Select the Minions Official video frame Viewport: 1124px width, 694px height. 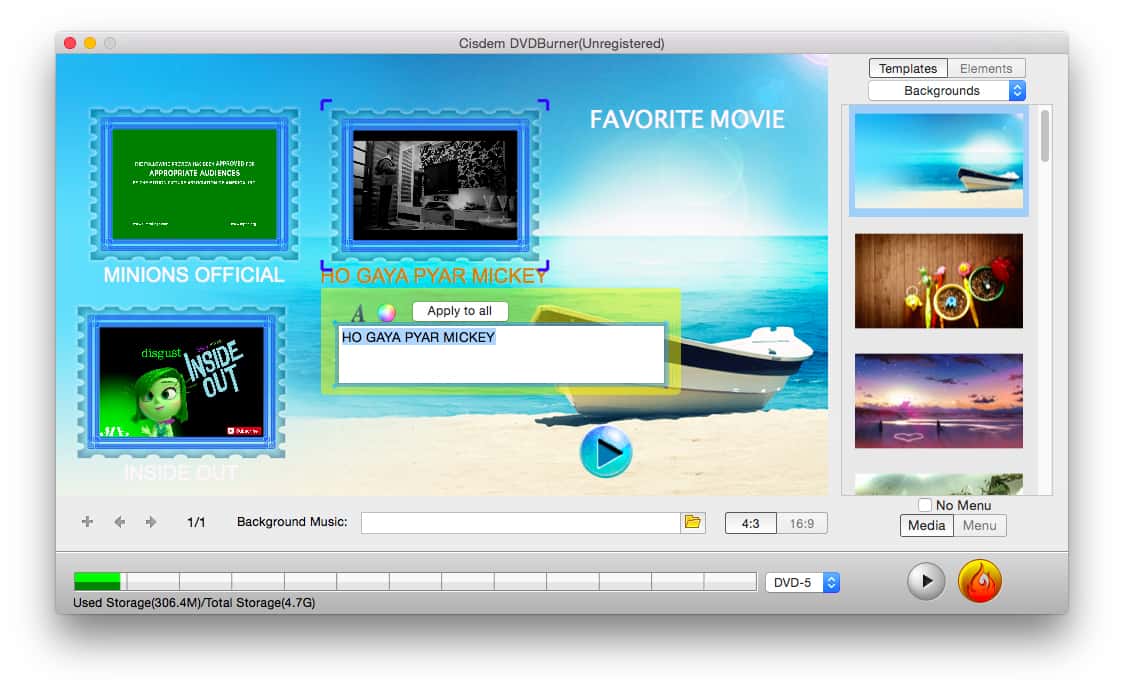[x=194, y=184]
